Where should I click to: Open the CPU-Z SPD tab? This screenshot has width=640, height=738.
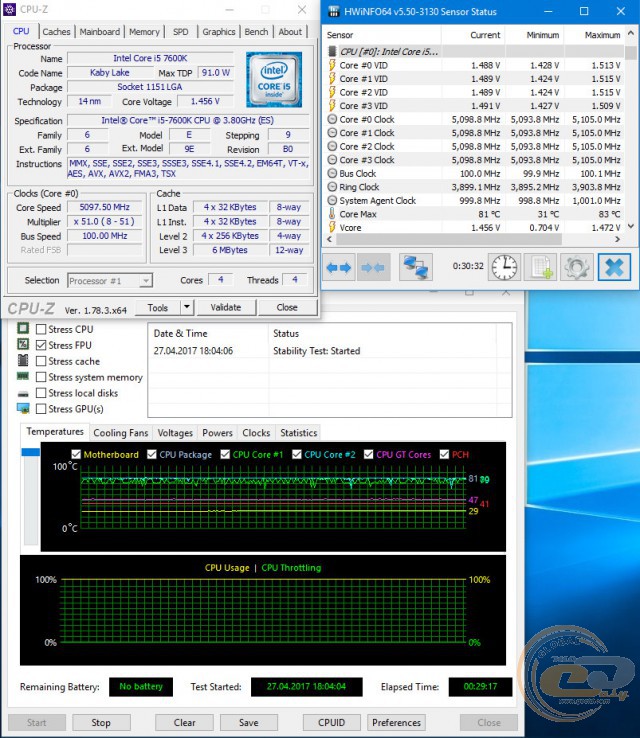[x=180, y=32]
